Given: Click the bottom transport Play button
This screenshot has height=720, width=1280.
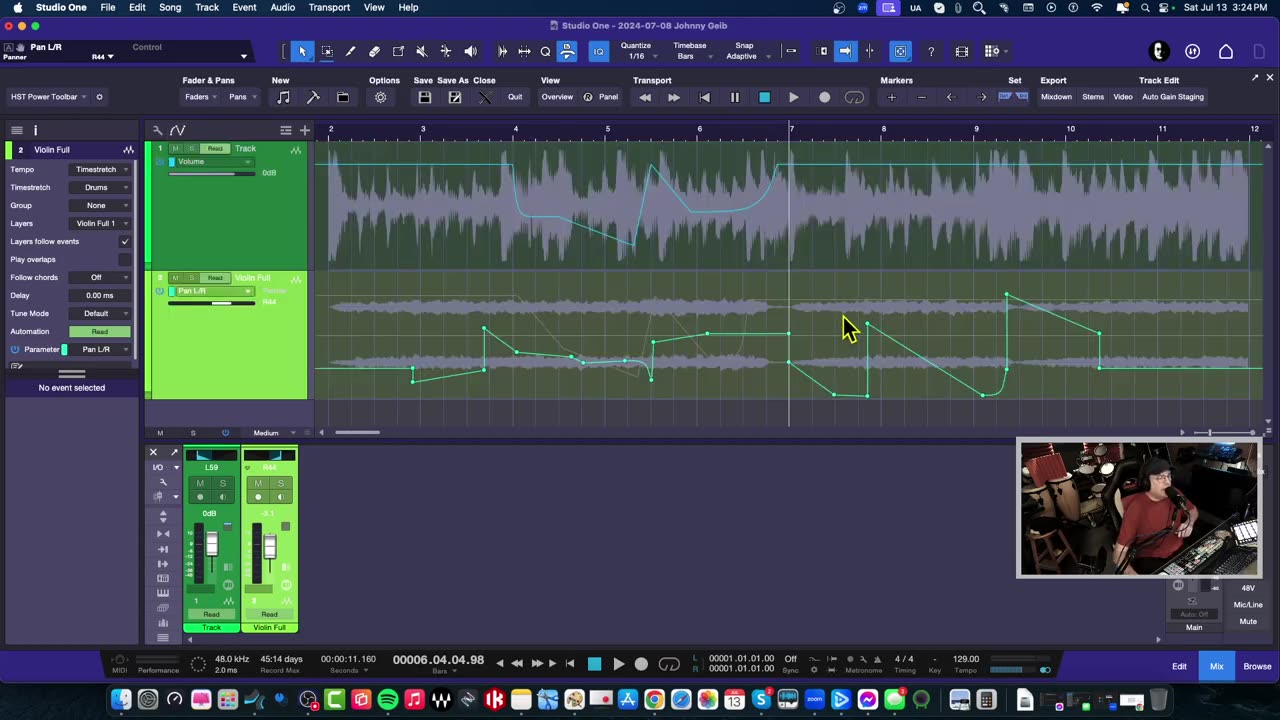Looking at the screenshot, I should click(618, 664).
